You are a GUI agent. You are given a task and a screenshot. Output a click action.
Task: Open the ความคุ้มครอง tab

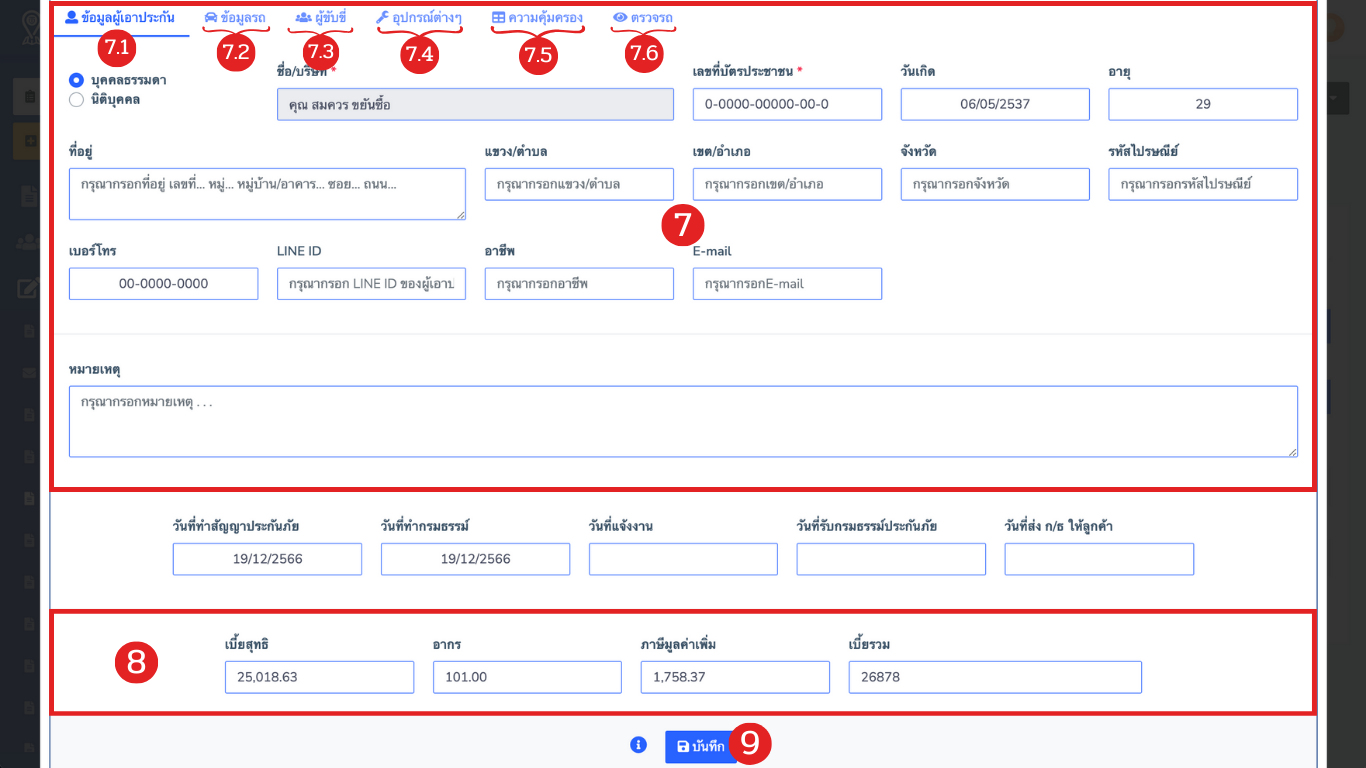537,17
